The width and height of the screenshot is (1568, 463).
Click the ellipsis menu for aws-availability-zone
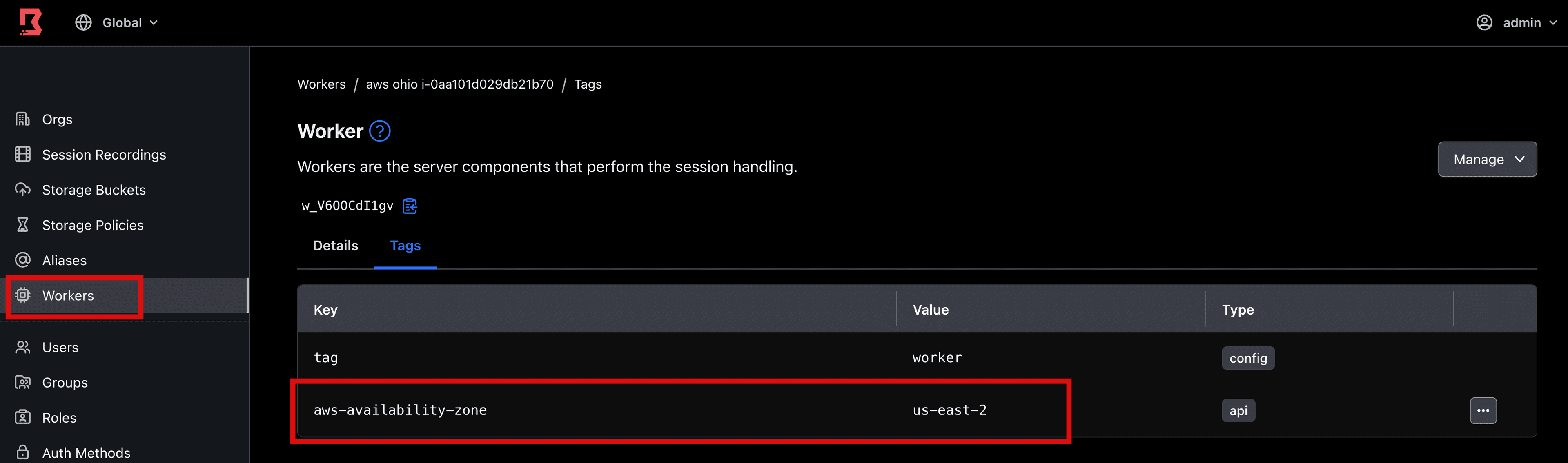[x=1483, y=410]
